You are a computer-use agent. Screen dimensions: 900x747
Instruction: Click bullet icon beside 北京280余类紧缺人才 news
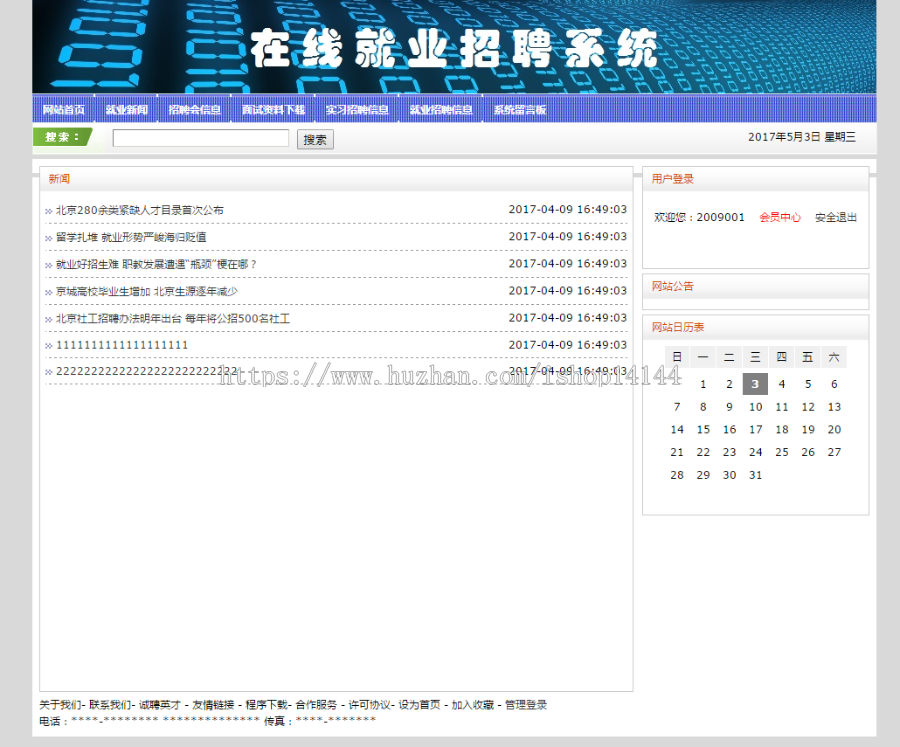[49, 212]
